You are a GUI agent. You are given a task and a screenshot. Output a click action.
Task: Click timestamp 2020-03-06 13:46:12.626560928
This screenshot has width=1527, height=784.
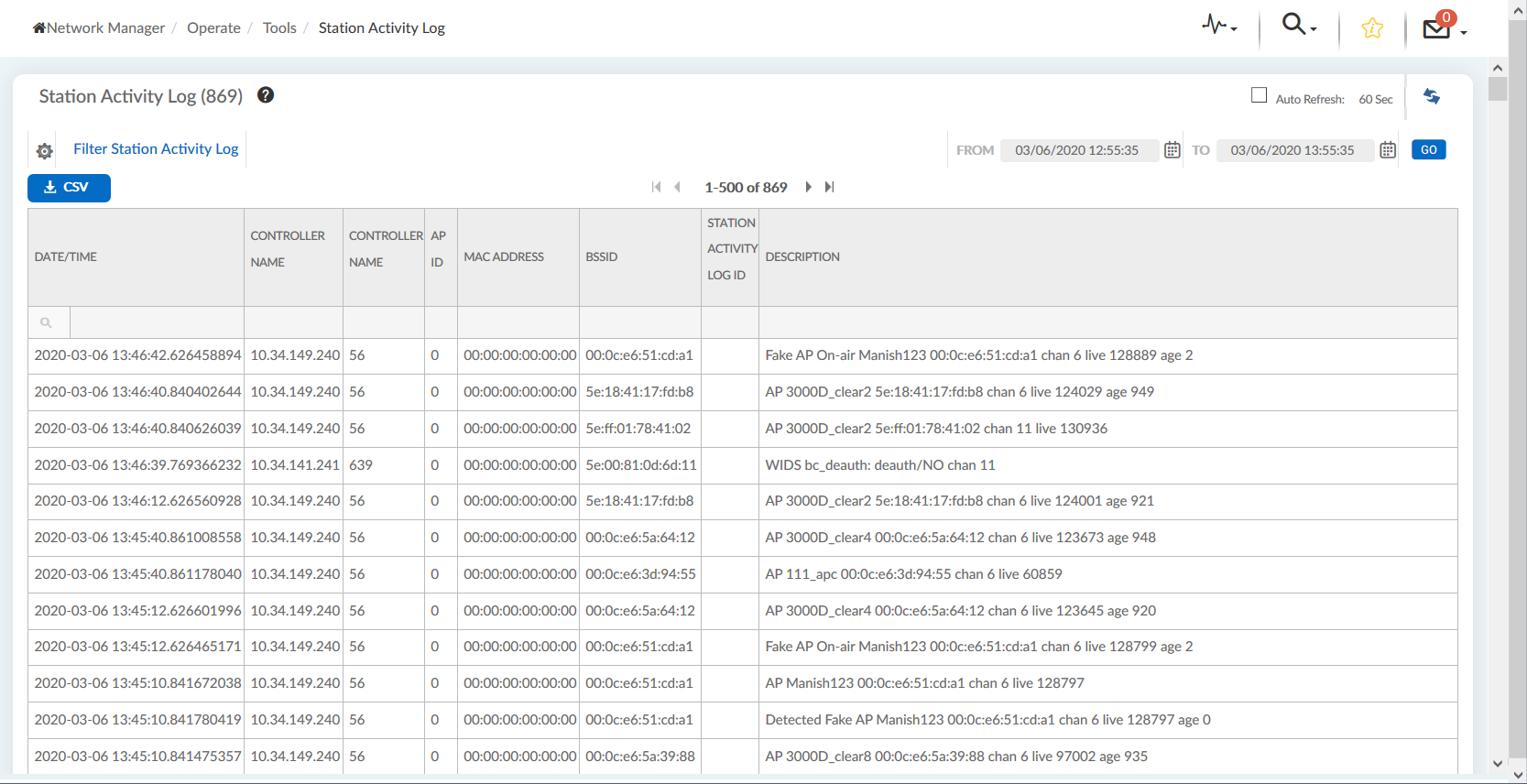click(x=137, y=501)
